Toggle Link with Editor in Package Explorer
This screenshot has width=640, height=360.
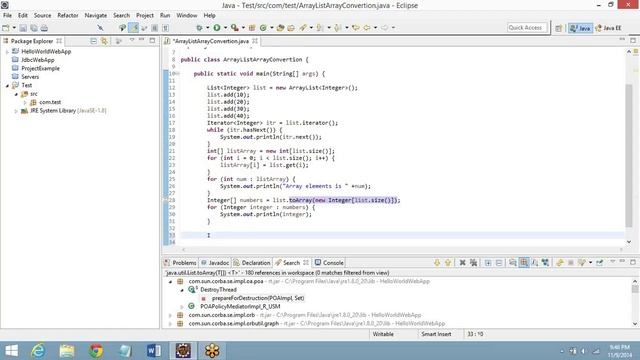(x=104, y=41)
